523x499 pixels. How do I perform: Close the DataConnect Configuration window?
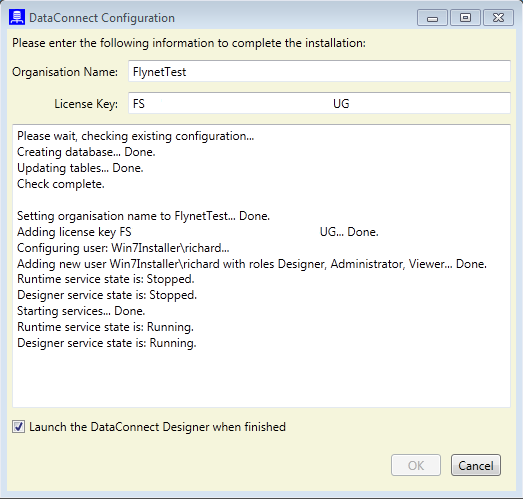(498, 18)
